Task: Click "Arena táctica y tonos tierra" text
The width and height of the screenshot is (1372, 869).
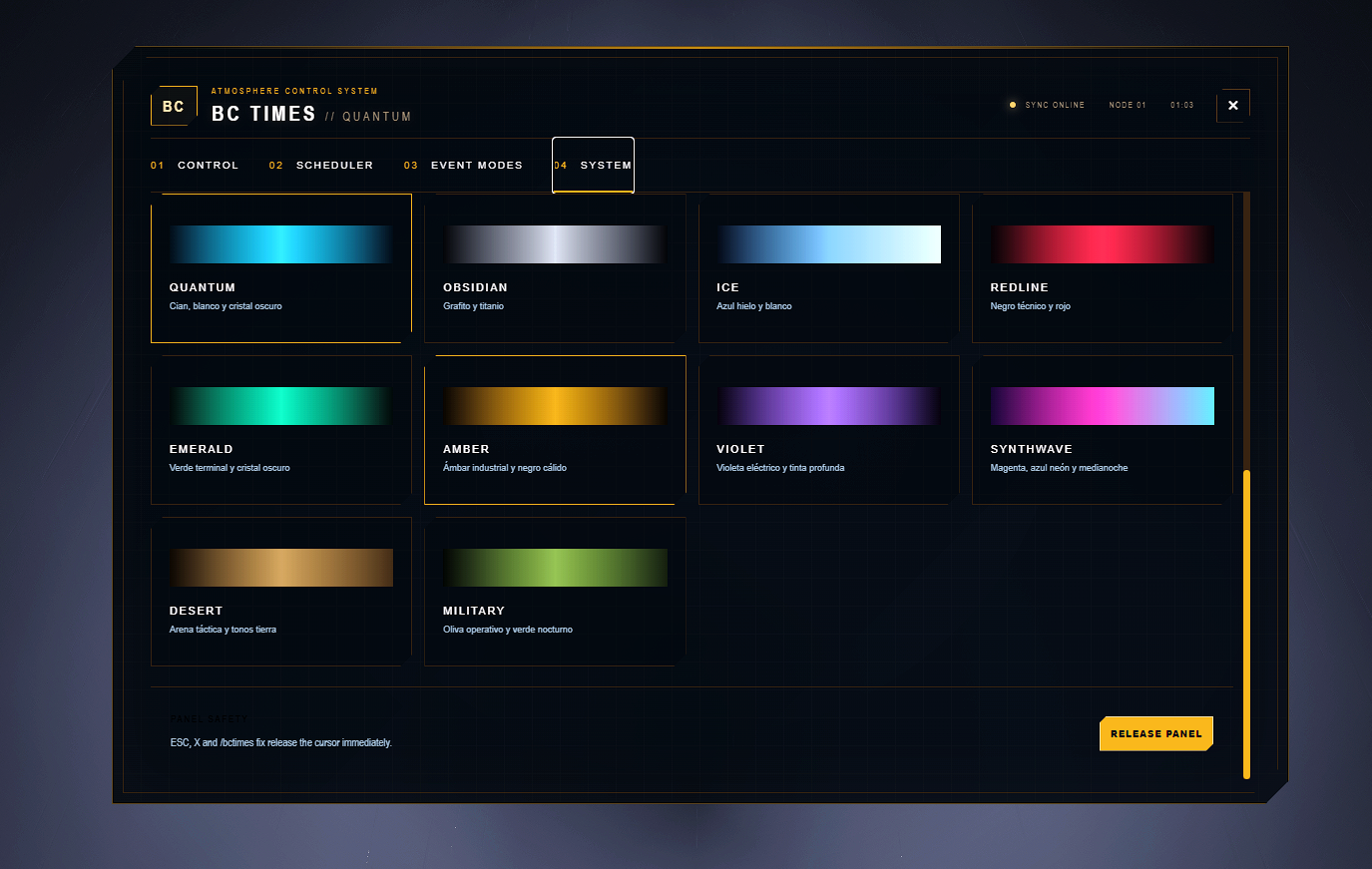Action: pos(223,630)
